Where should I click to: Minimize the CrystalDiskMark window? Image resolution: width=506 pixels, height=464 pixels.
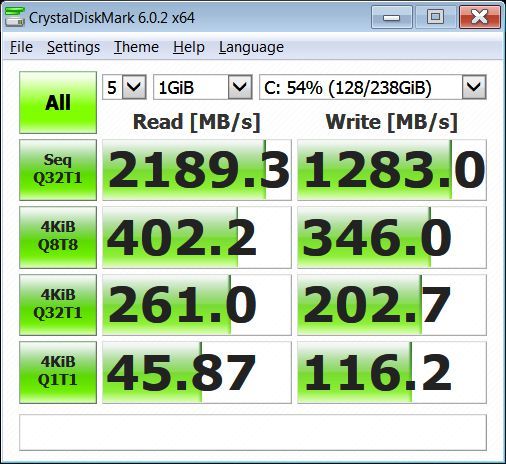[392, 17]
